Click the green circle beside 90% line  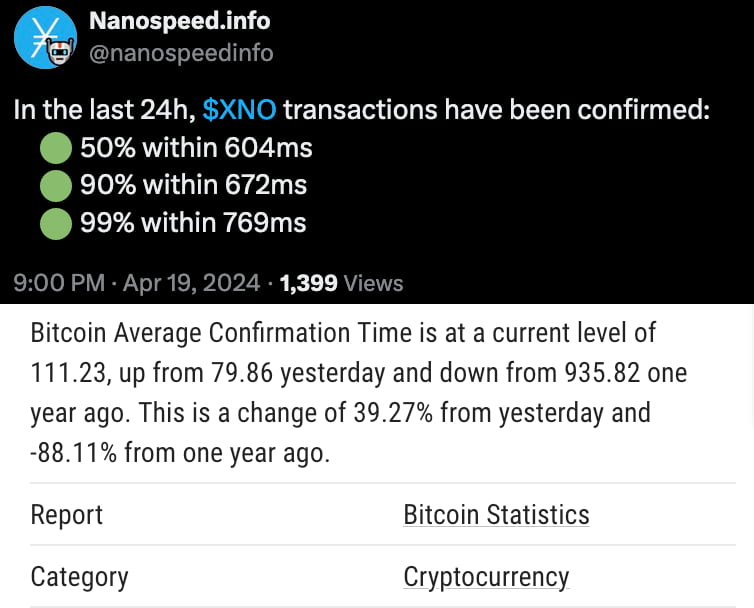(x=55, y=186)
